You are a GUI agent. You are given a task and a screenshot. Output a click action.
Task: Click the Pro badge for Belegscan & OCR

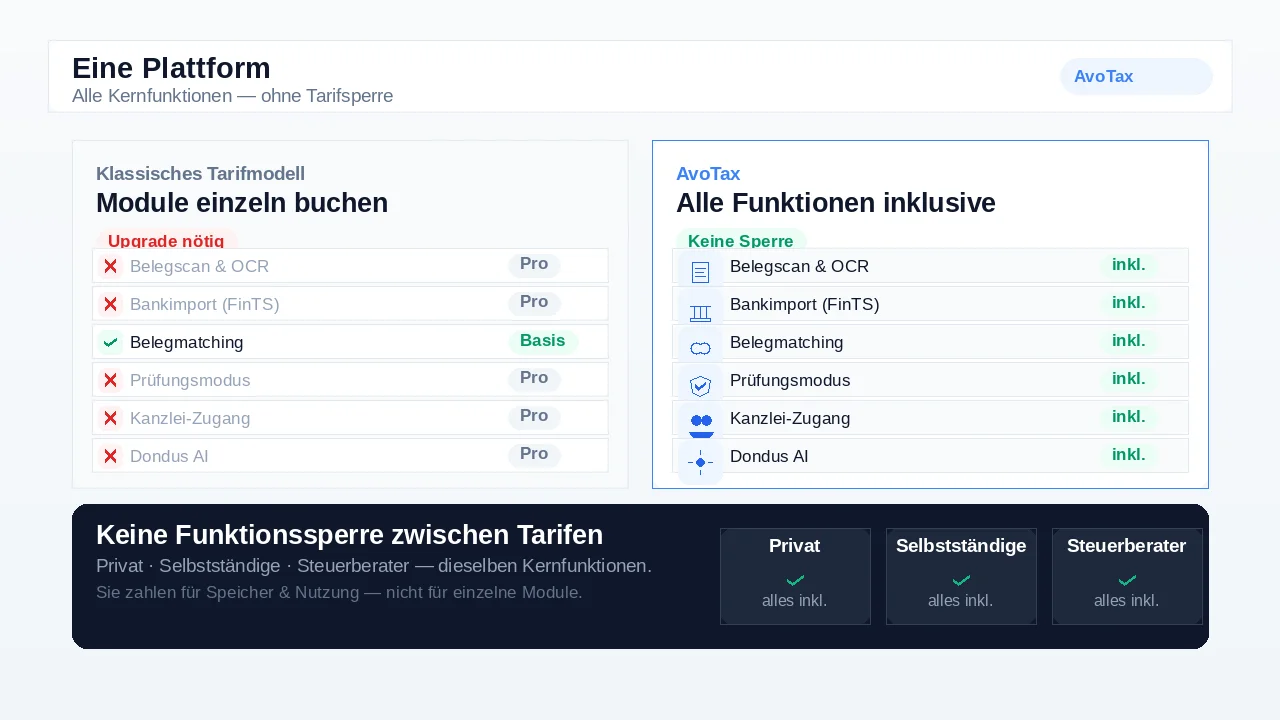tap(534, 264)
